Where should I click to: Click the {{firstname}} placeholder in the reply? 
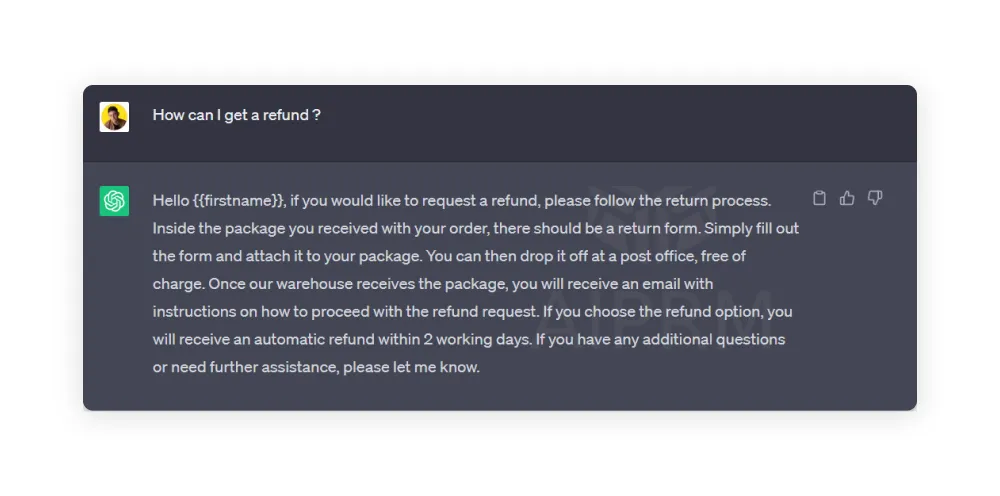[239, 200]
